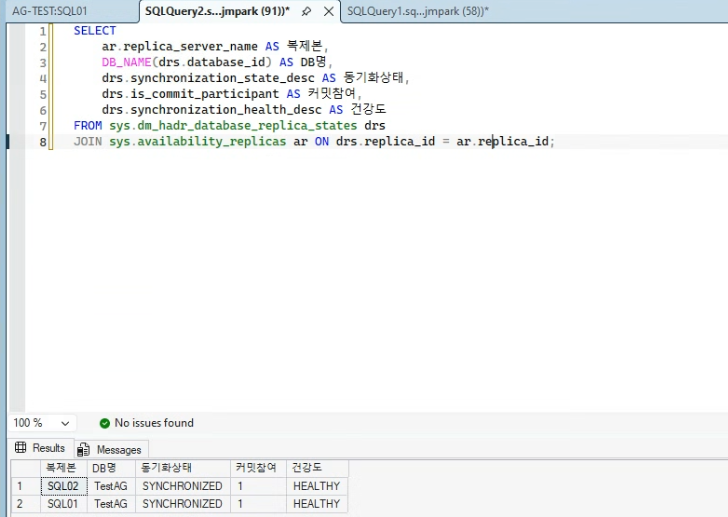This screenshot has width=728, height=517.
Task: Click the JOIN keyword on line 8
Action: pyautogui.click(x=88, y=141)
